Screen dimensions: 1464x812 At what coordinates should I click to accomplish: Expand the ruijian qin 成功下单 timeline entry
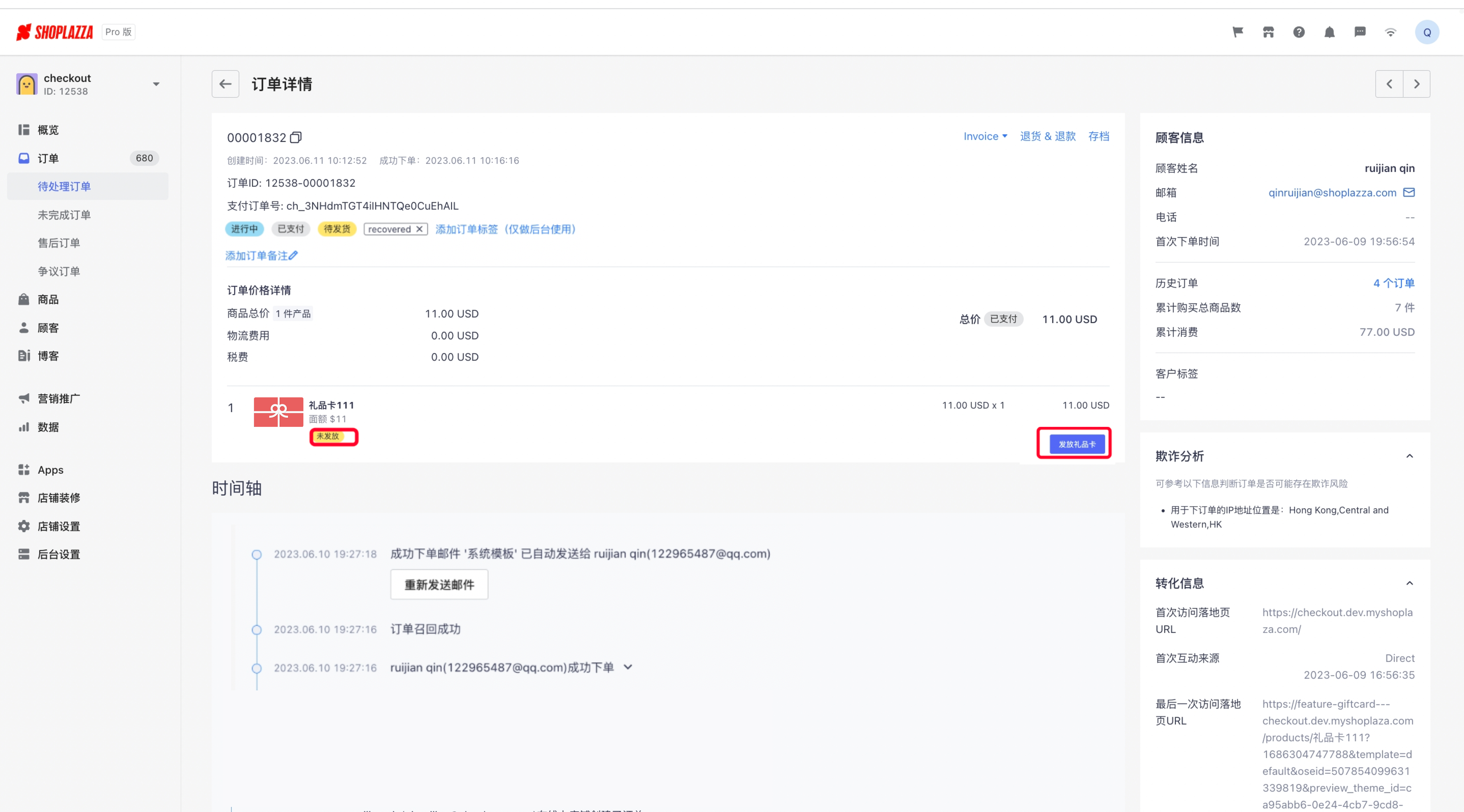(627, 667)
